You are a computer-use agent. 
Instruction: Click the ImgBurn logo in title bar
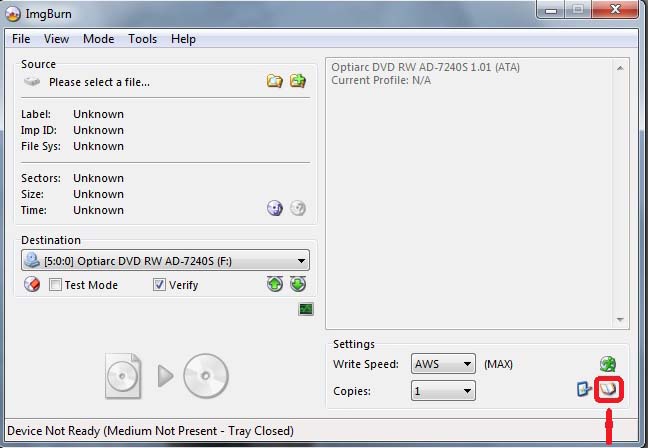(x=13, y=14)
